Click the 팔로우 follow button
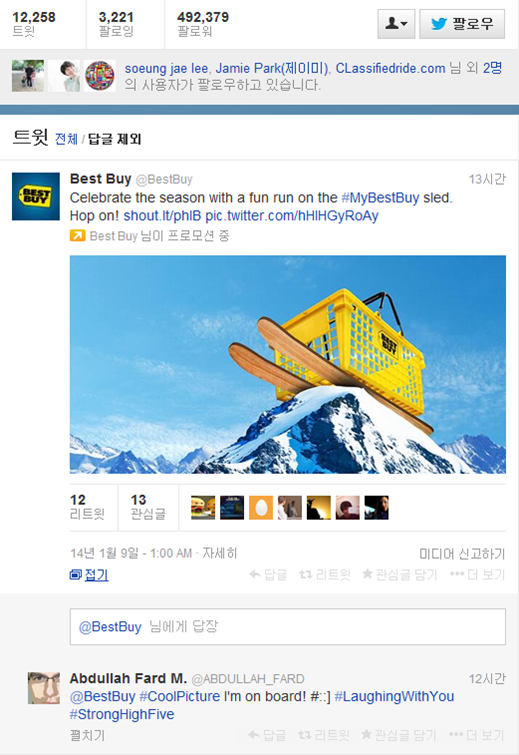The height and width of the screenshot is (755, 519). point(462,24)
